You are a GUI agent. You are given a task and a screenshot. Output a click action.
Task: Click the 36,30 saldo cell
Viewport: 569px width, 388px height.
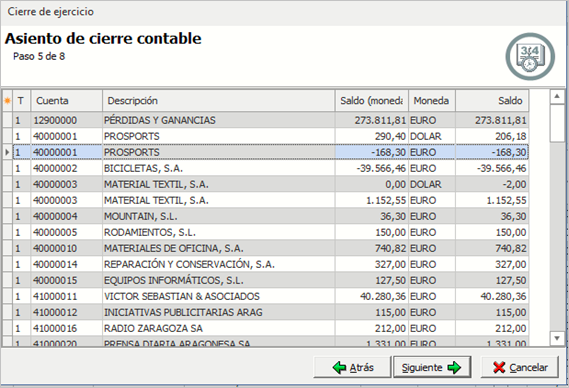pyautogui.click(x=492, y=216)
